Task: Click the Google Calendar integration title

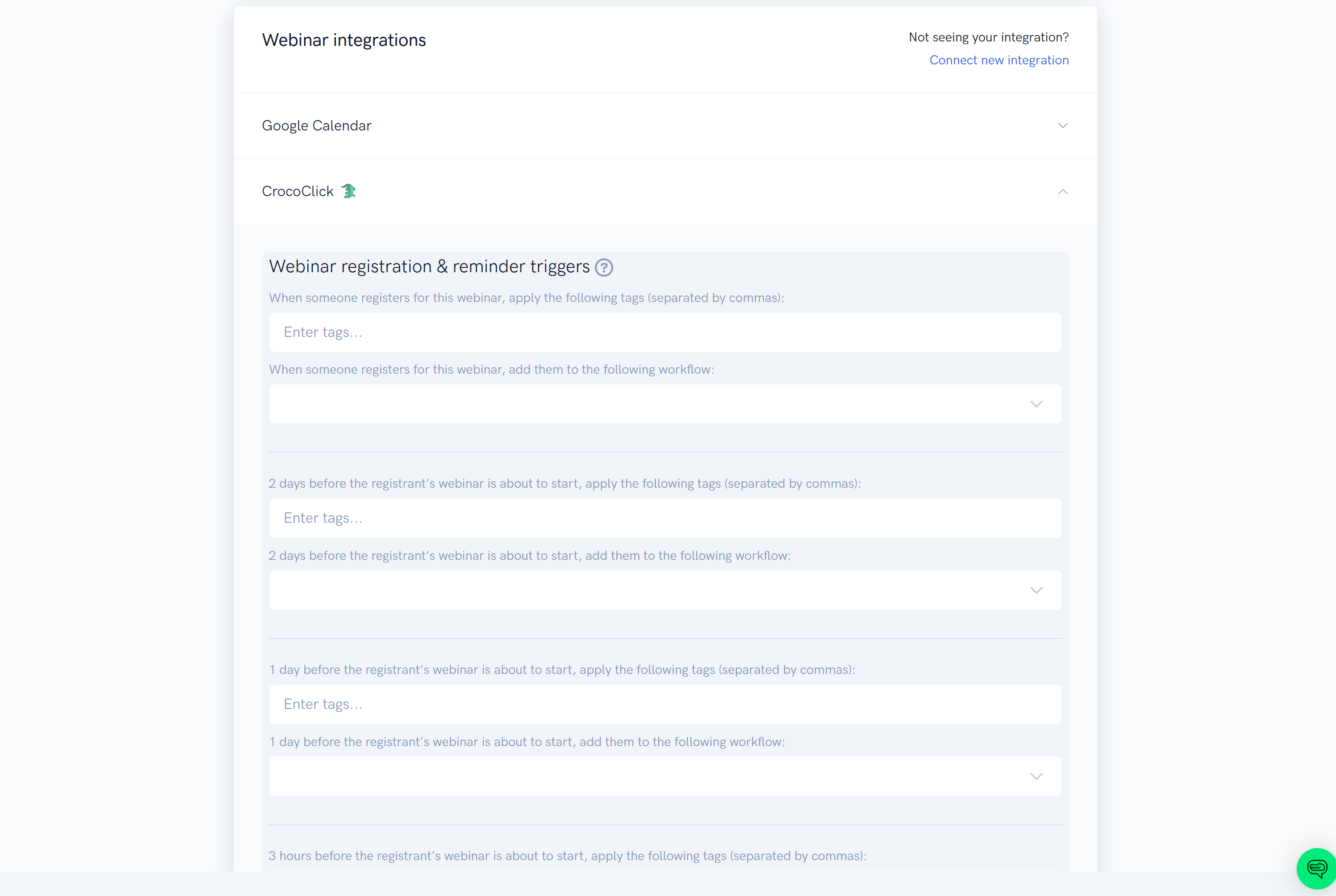Action: click(x=317, y=126)
